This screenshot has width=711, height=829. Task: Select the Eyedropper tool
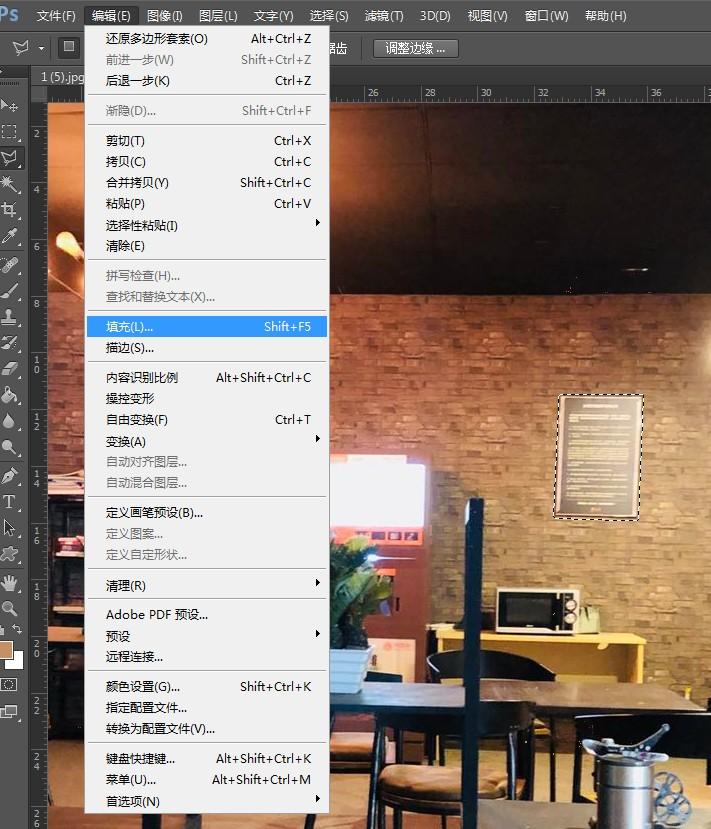tap(10, 236)
